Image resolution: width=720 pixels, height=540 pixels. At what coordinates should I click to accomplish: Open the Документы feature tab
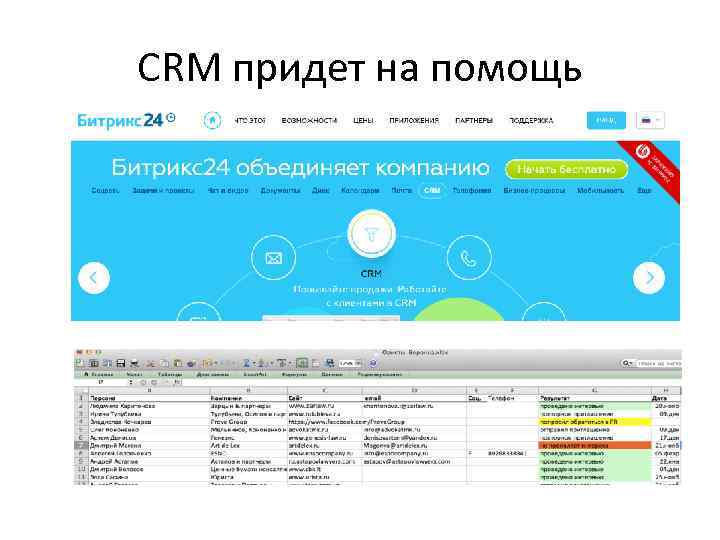[280, 190]
